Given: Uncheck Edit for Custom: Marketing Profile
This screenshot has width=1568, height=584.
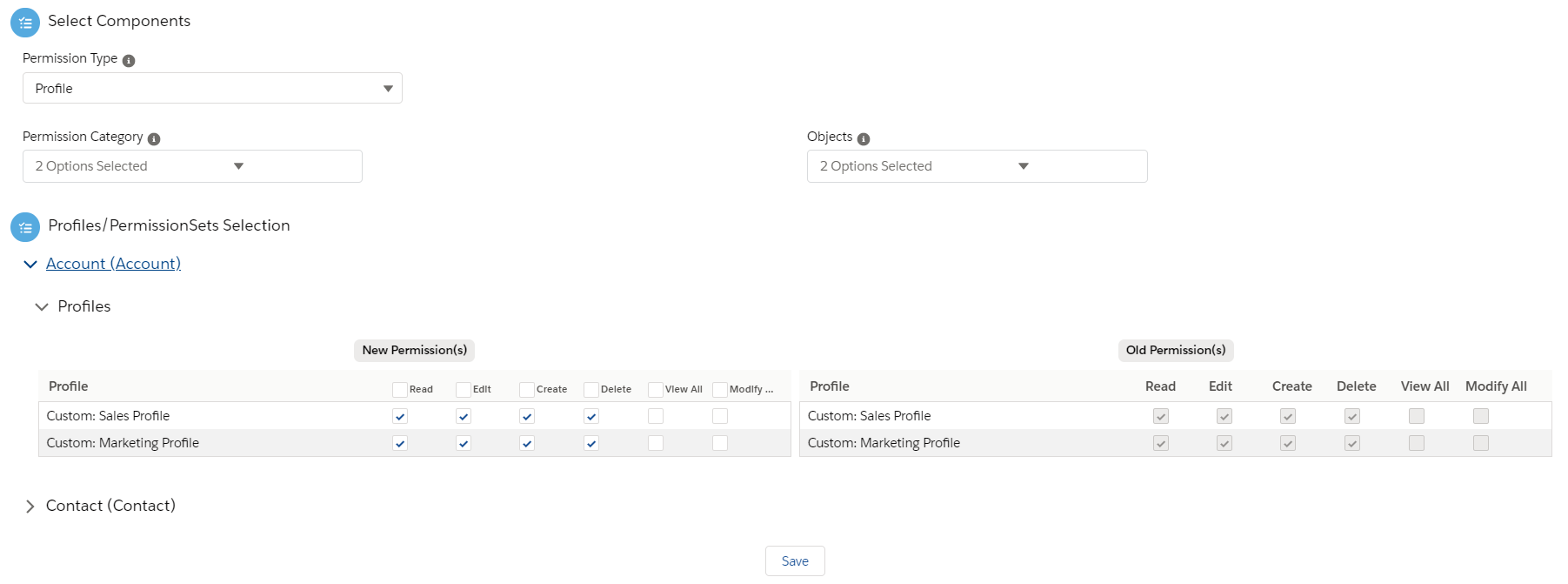Looking at the screenshot, I should click(464, 444).
